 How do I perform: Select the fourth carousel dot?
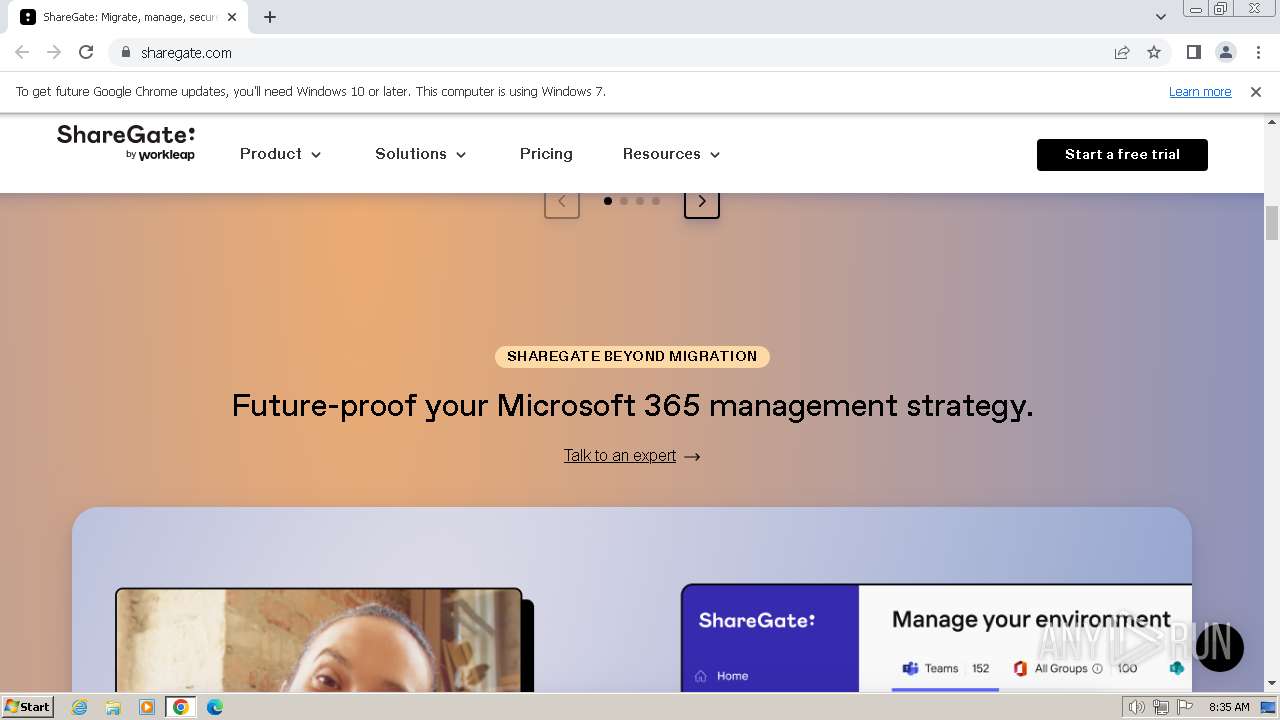click(x=656, y=201)
